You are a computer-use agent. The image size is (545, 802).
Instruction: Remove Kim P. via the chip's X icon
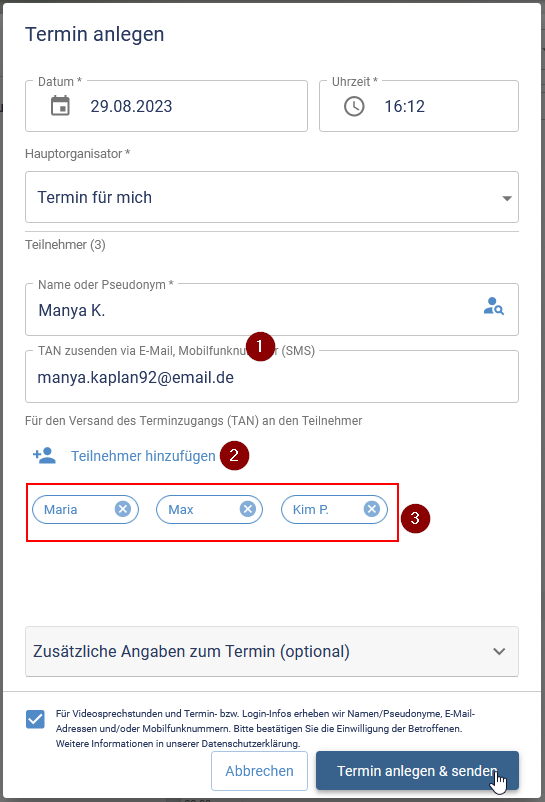pyautogui.click(x=372, y=509)
